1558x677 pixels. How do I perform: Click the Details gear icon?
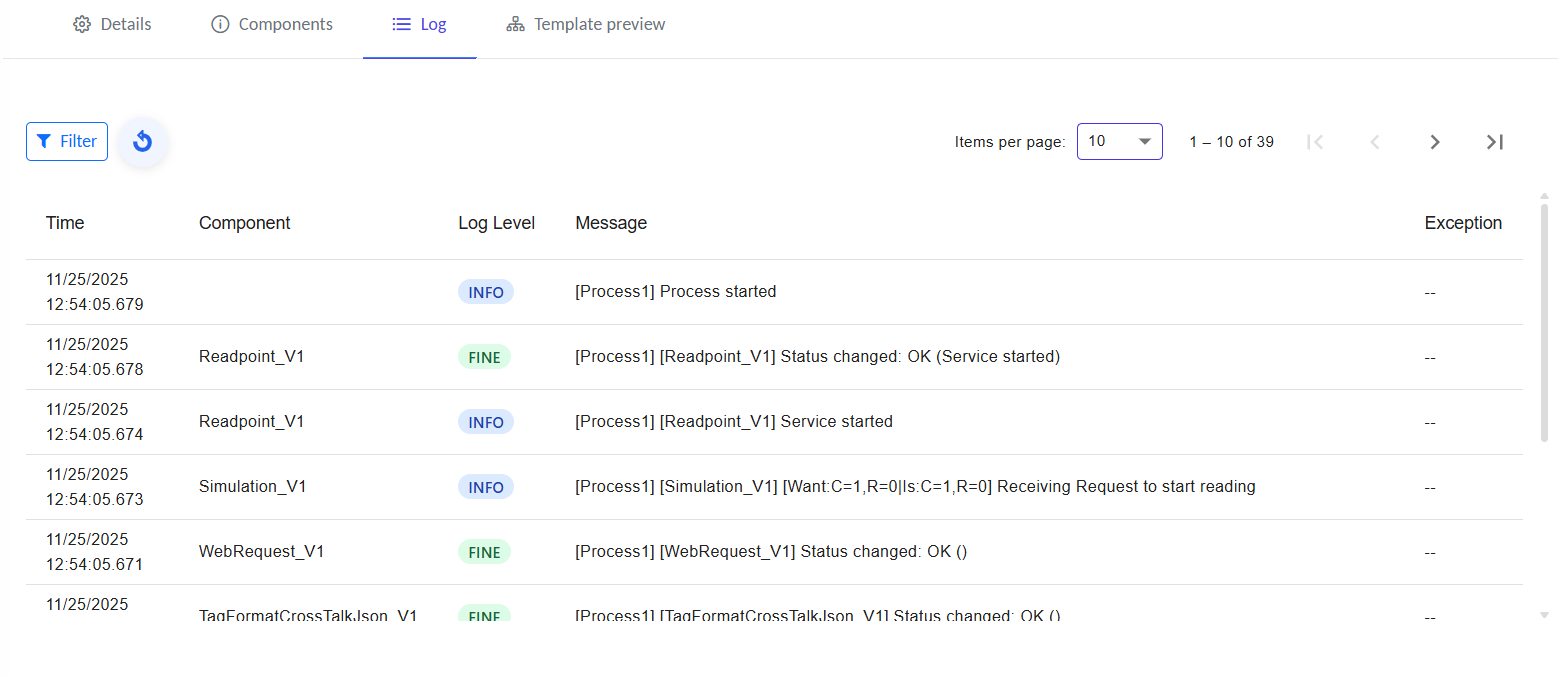coord(82,24)
